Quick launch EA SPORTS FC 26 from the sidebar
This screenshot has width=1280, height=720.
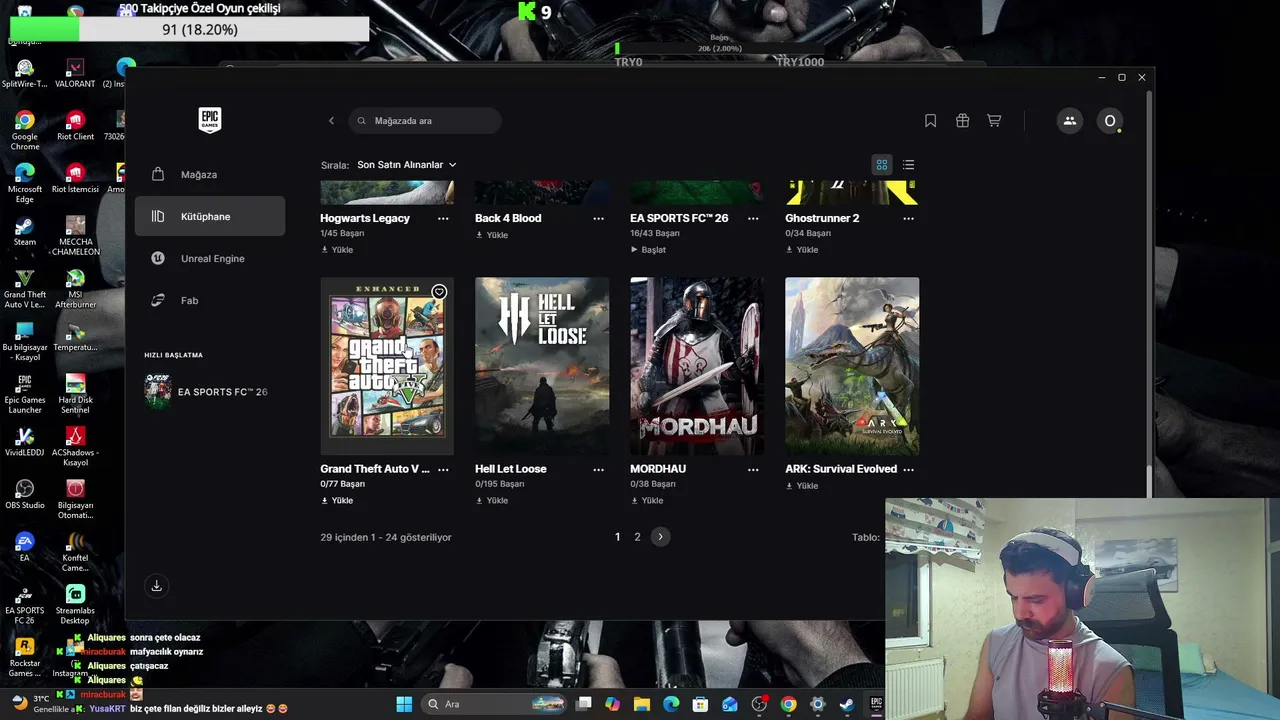click(x=210, y=392)
